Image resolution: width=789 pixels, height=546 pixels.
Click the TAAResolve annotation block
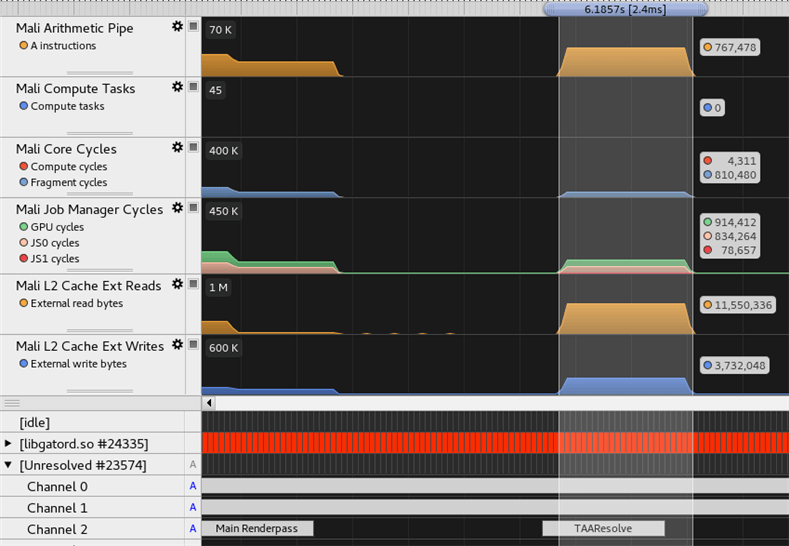603,528
